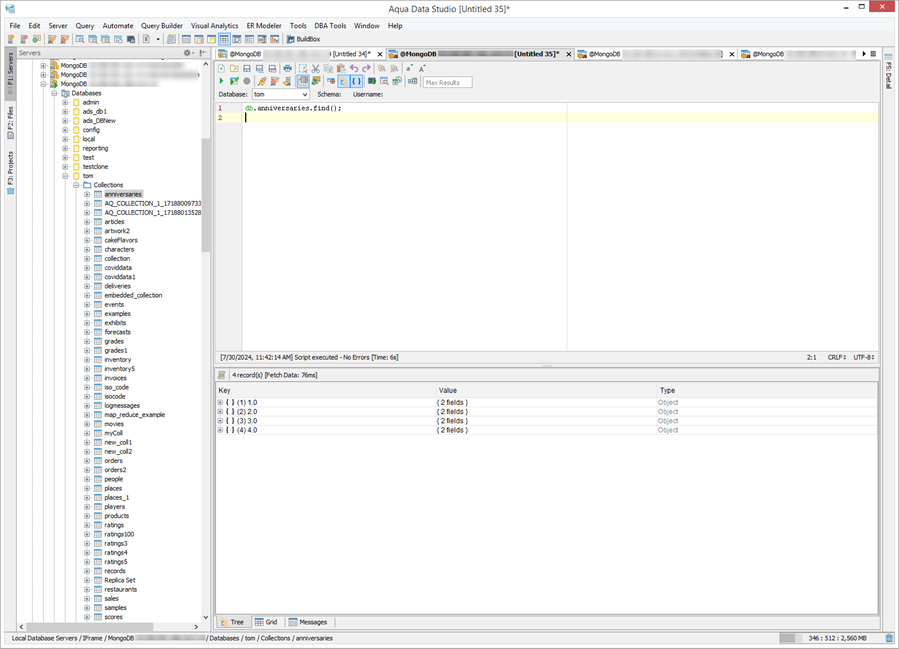
Task: Click the Copy icon next to scissors
Action: tap(328, 68)
